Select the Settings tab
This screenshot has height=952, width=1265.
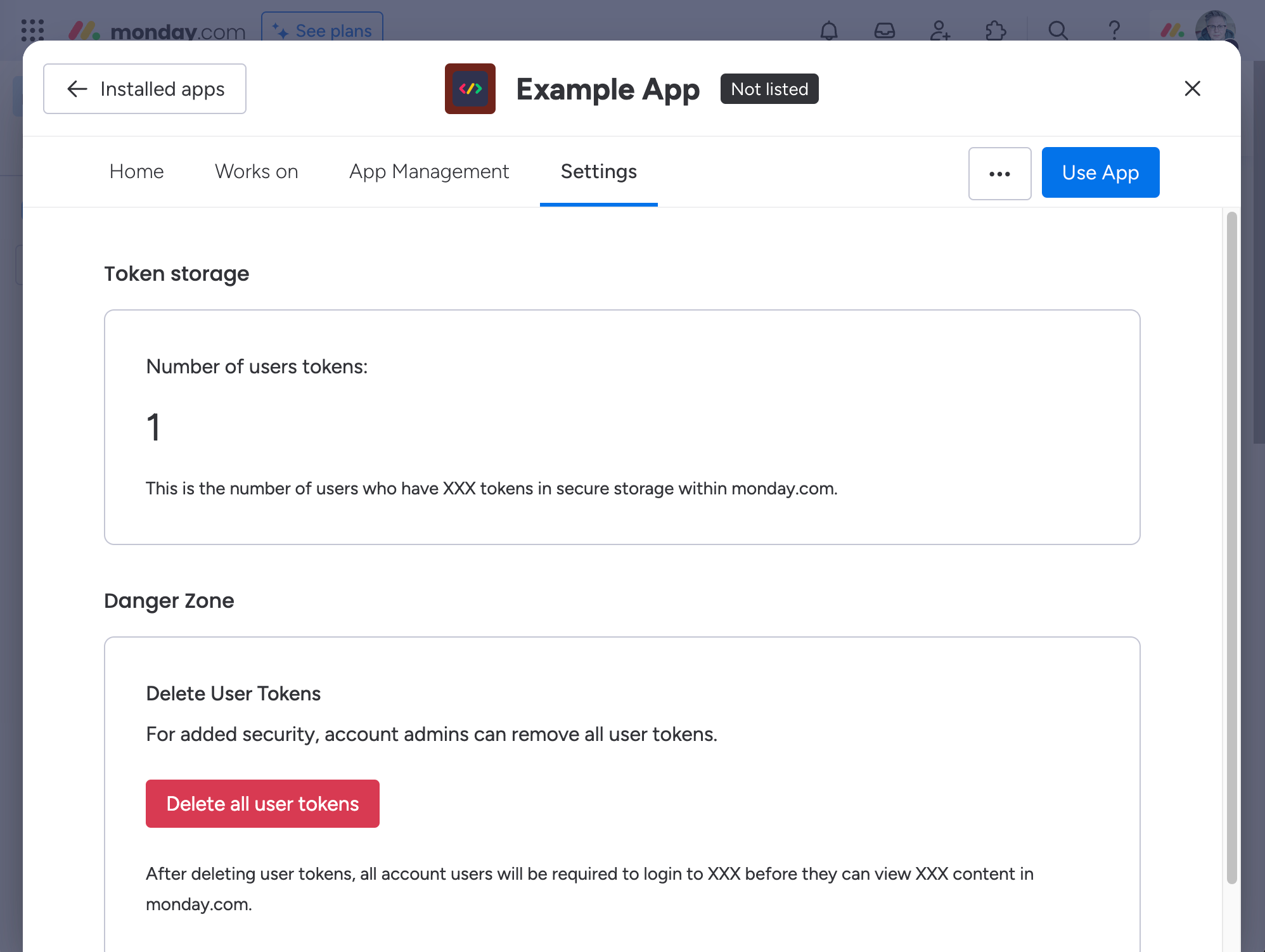click(599, 171)
